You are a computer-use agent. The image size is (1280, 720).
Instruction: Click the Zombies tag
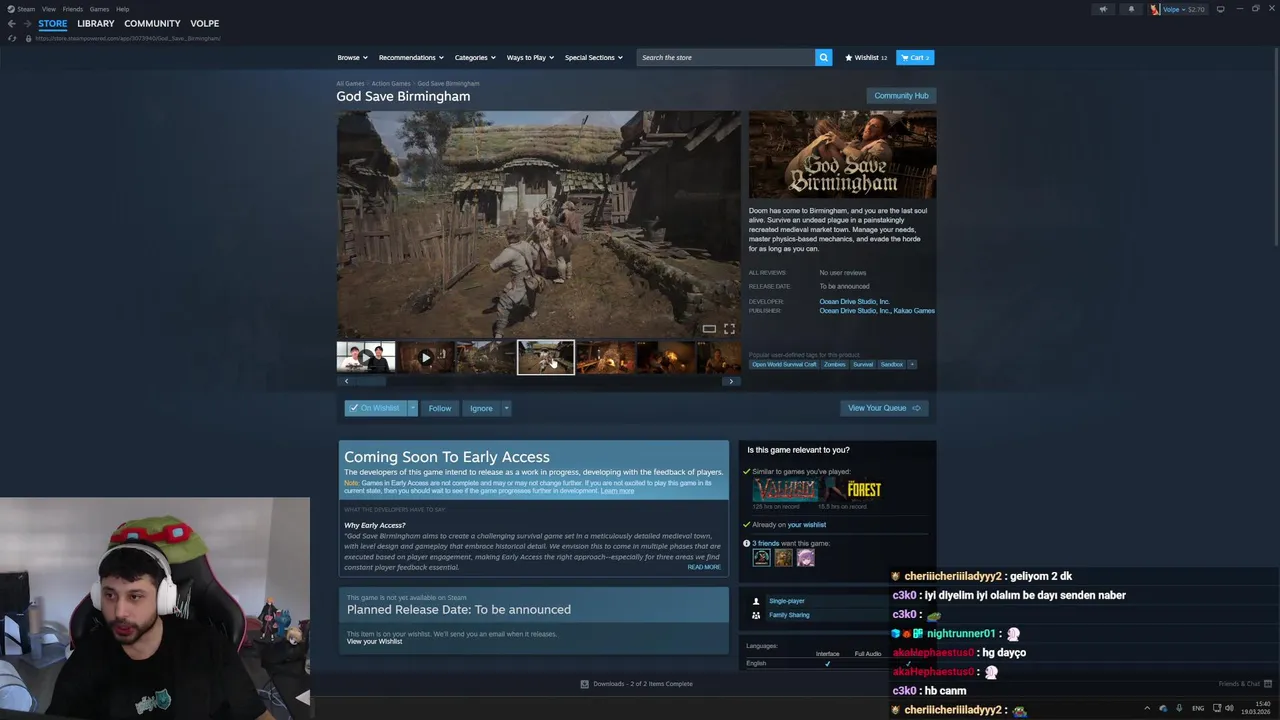pyautogui.click(x=834, y=364)
